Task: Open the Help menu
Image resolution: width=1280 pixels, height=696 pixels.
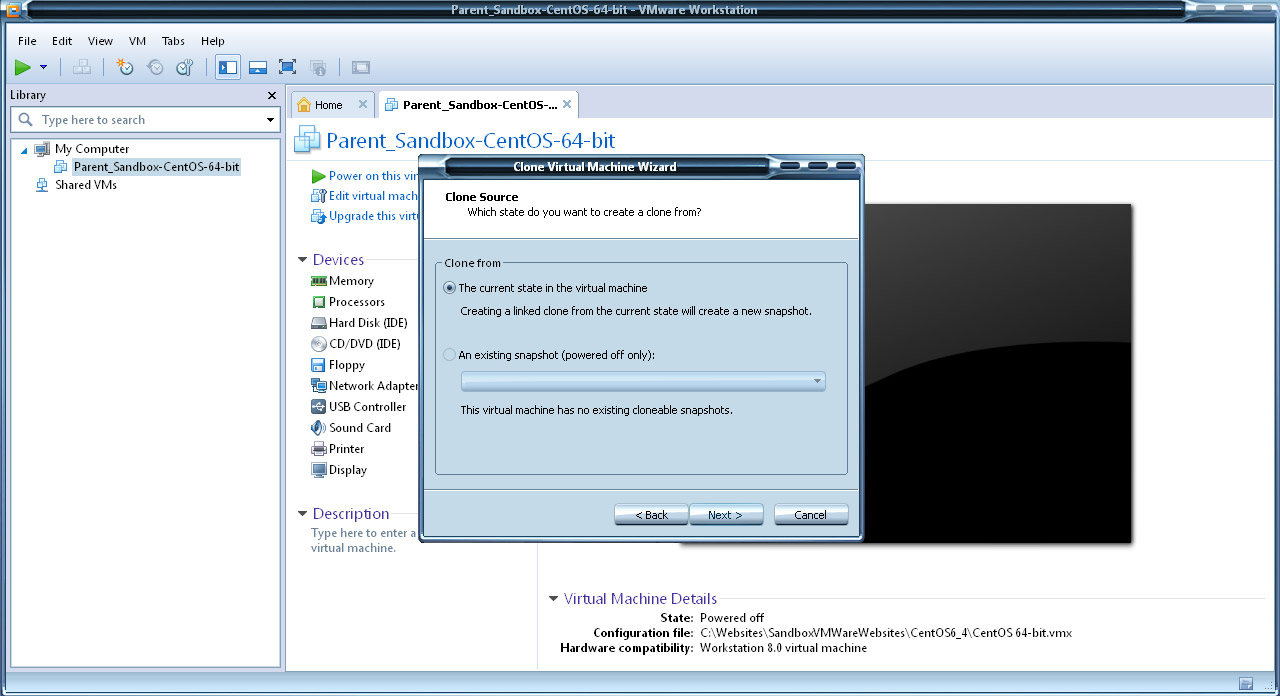Action: (213, 41)
